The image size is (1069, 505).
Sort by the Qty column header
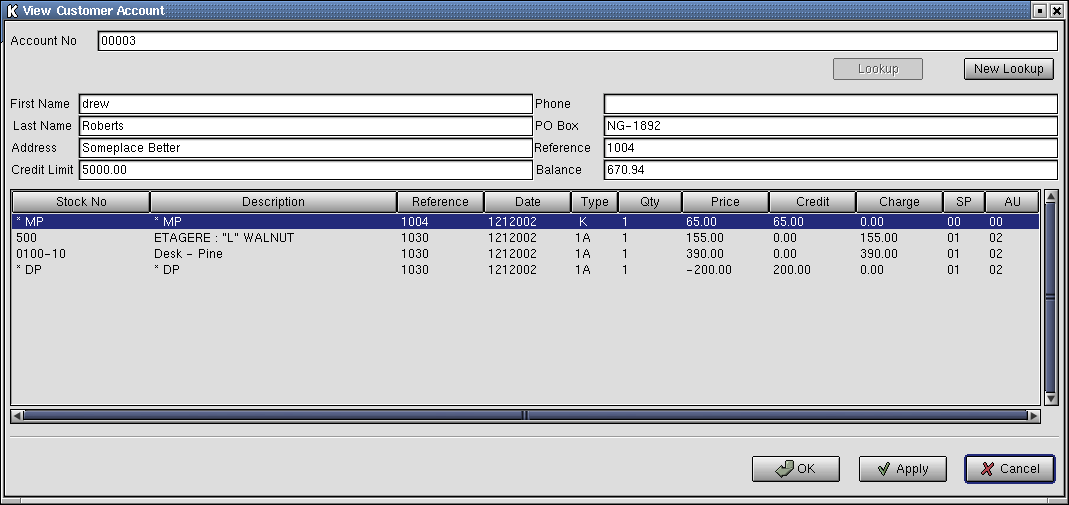point(650,202)
